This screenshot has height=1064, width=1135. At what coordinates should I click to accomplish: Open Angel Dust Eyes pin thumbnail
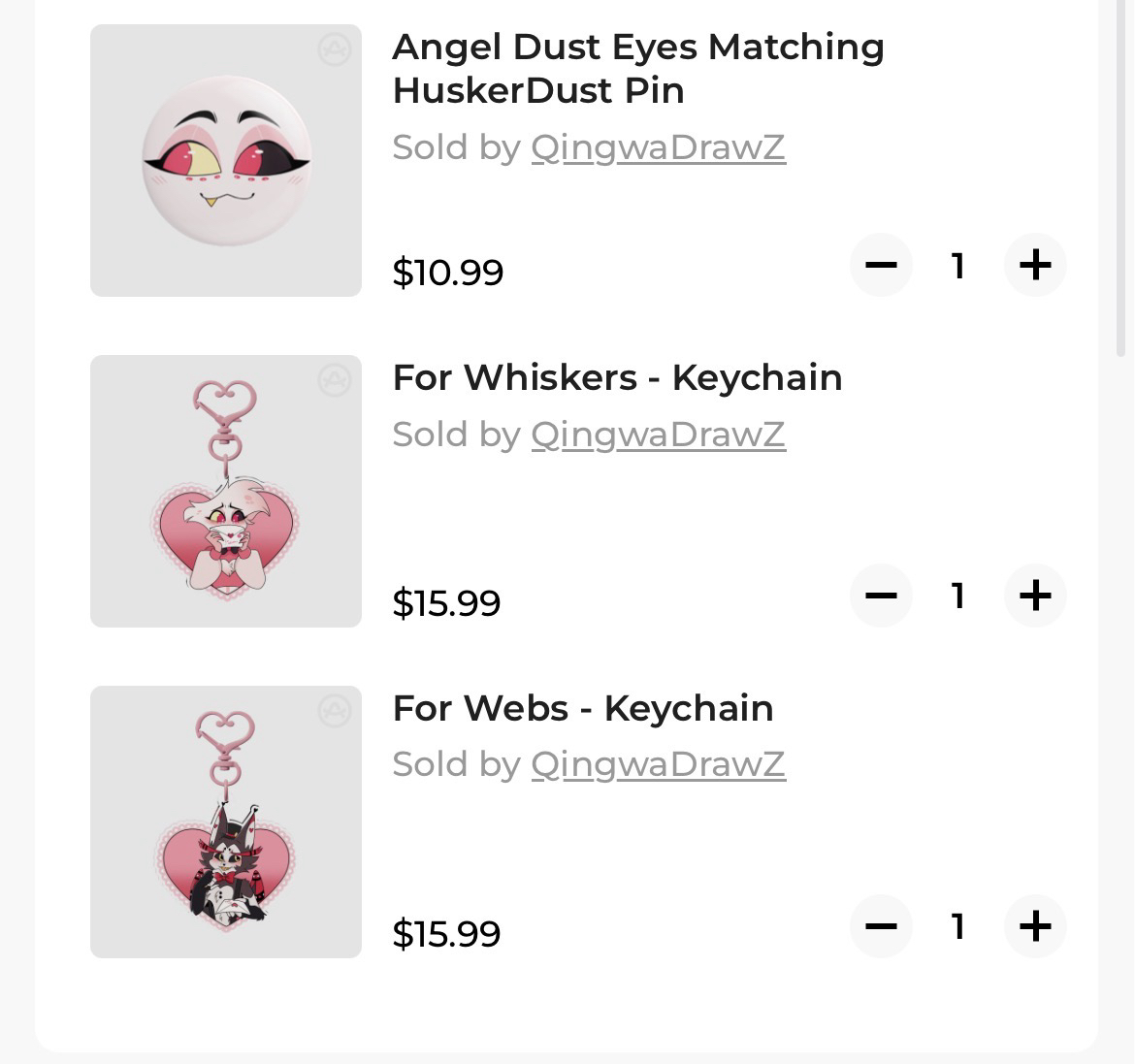[x=225, y=161]
